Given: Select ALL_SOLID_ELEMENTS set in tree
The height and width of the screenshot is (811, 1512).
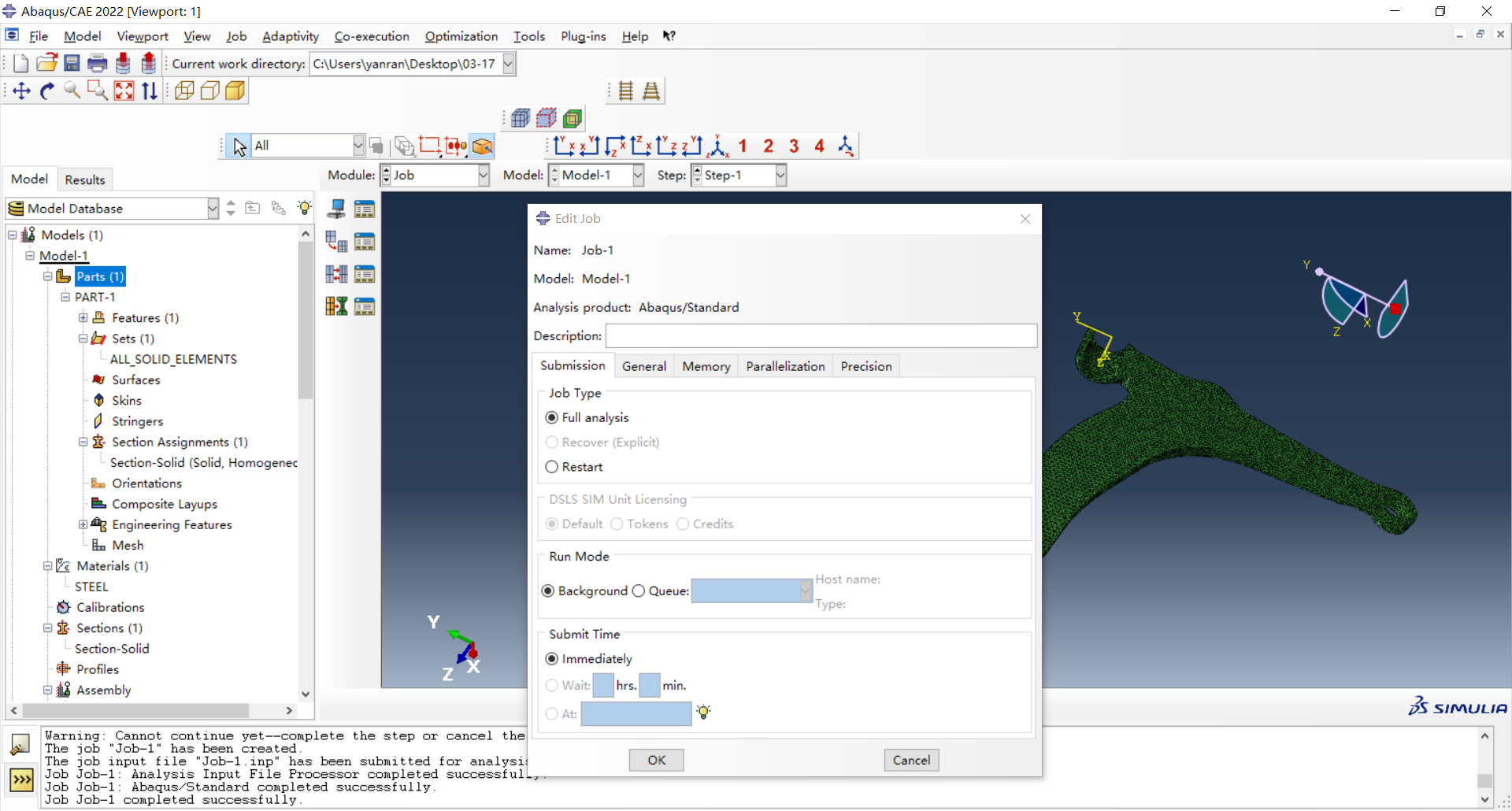Looking at the screenshot, I should click(x=173, y=359).
